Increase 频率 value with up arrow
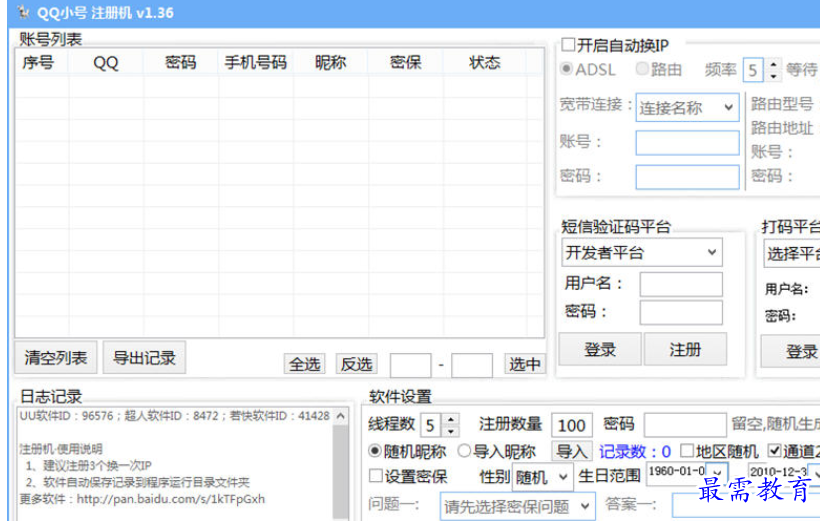This screenshot has height=521, width=820. coord(773,64)
